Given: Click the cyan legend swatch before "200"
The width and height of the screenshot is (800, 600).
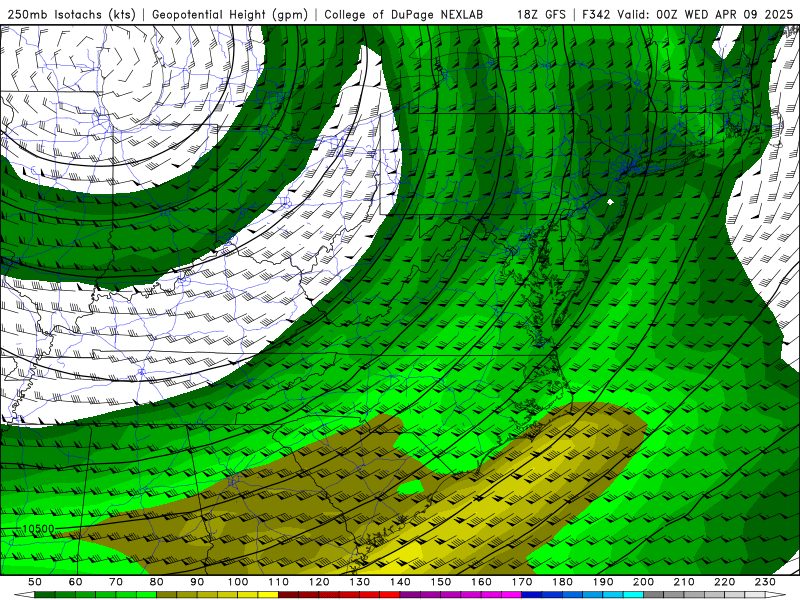Looking at the screenshot, I should click(x=633, y=595).
